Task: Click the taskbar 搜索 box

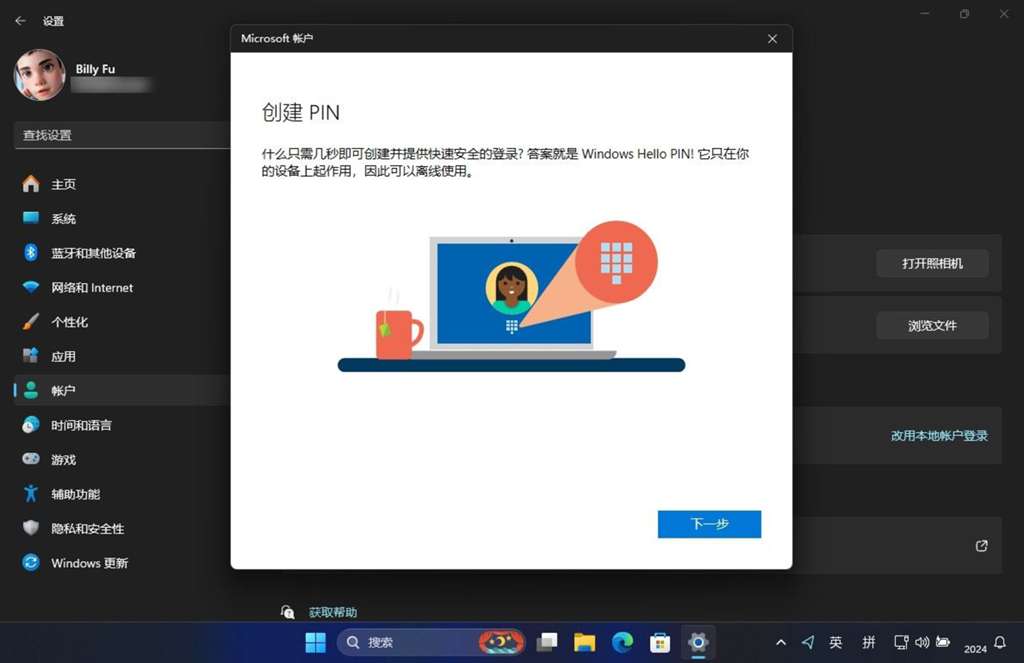Action: 431,643
